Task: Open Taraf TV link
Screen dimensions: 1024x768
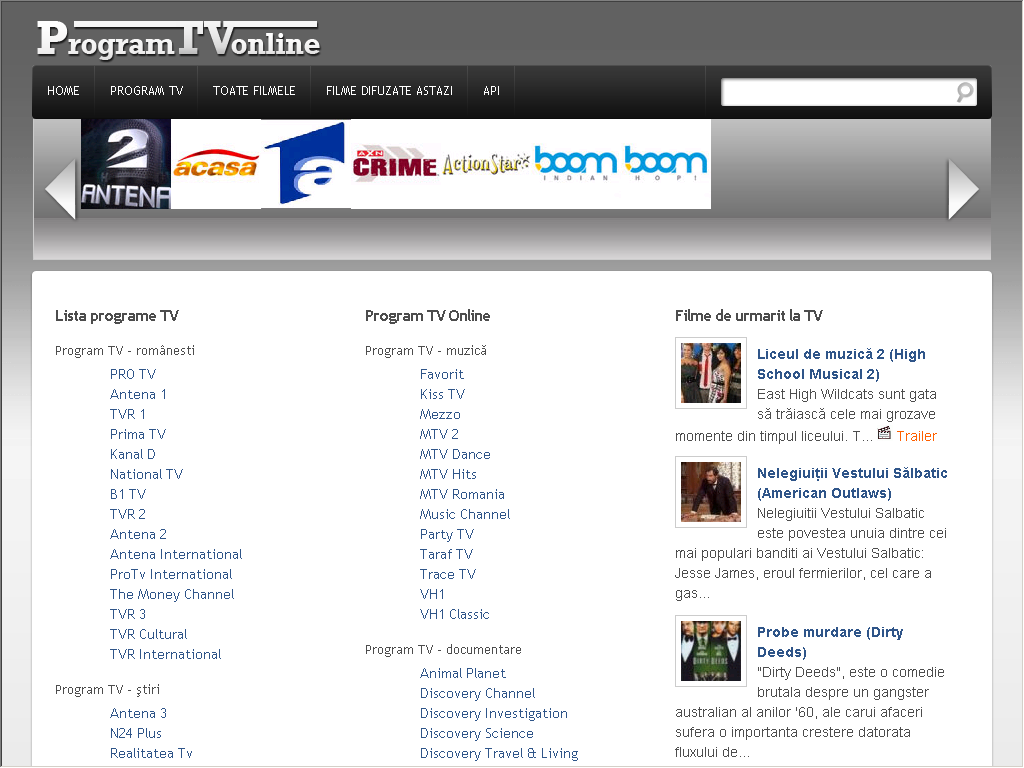Action: [446, 554]
